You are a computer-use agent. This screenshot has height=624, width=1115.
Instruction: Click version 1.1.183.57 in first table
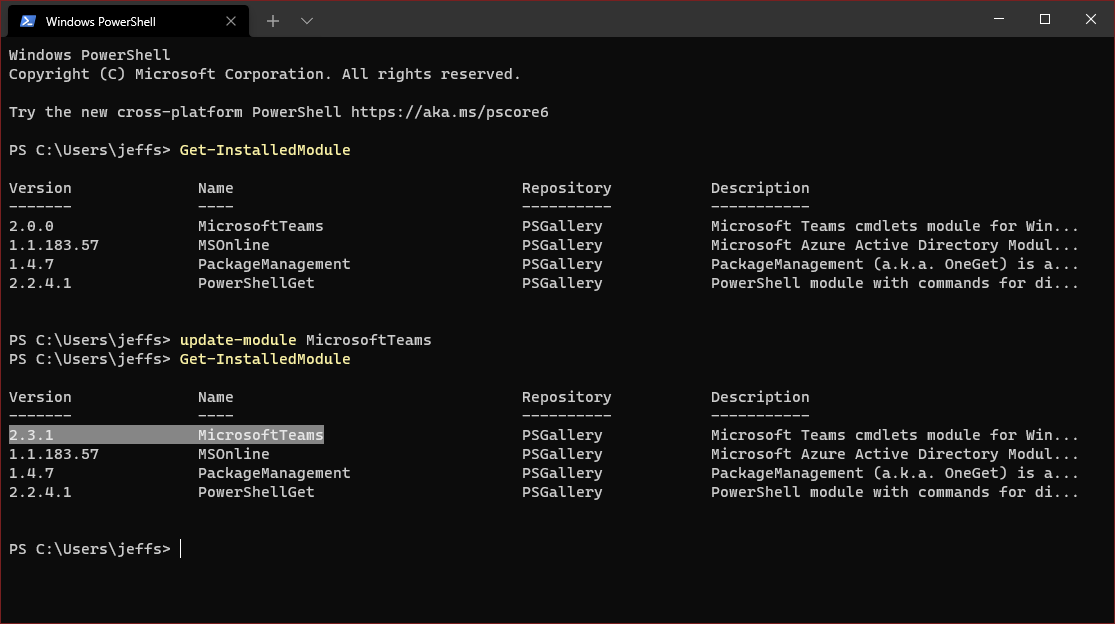(53, 245)
